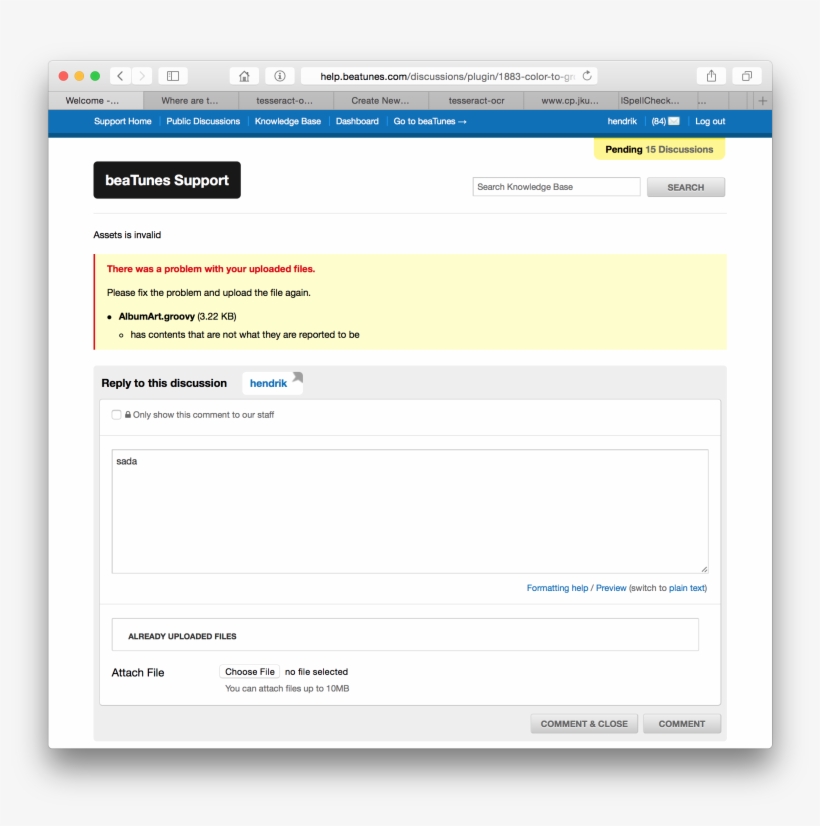This screenshot has height=826, width=820.
Task: Switch to the 'www.cp.jku...' tab
Action: [570, 101]
